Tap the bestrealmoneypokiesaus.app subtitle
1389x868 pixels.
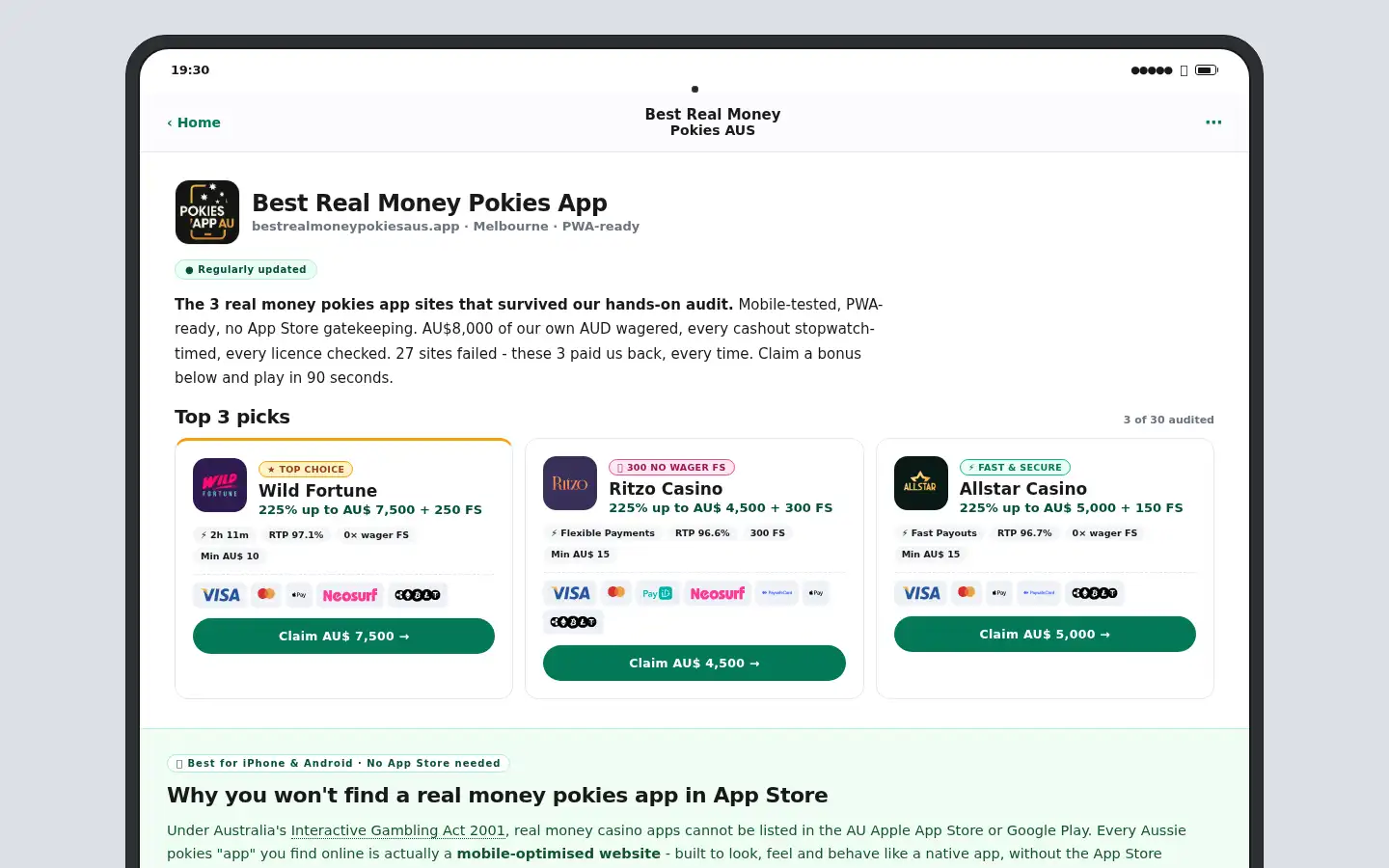446,227
